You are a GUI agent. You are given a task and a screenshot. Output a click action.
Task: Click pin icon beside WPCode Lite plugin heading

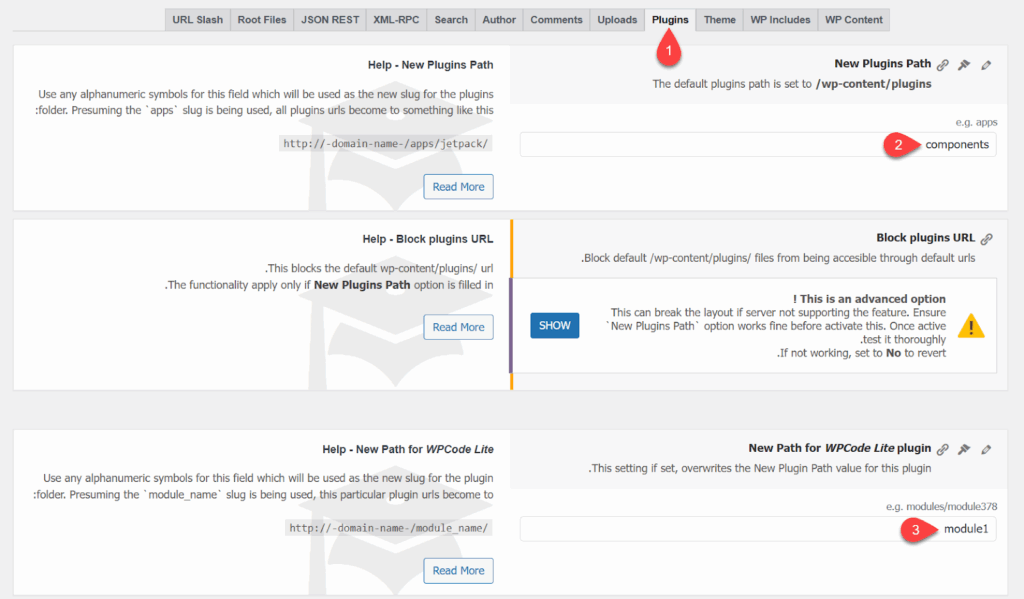(964, 449)
